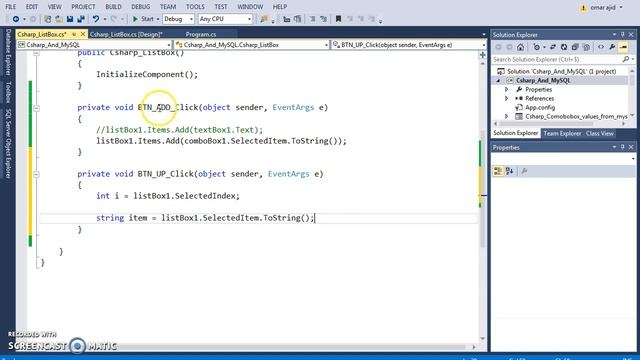
Task: Click the Collapse All icon in Solution Explorer
Action: click(x=575, y=47)
